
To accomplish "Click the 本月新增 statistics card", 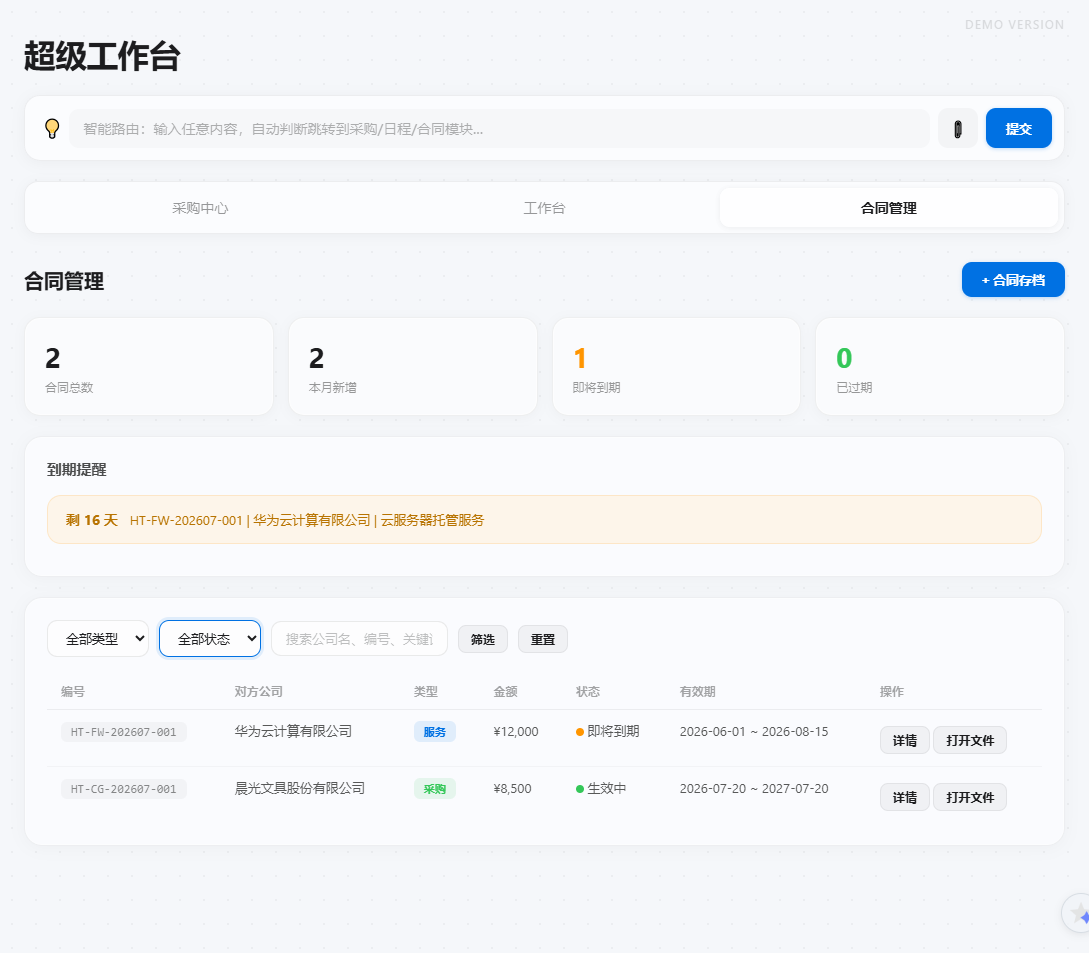I will (413, 367).
